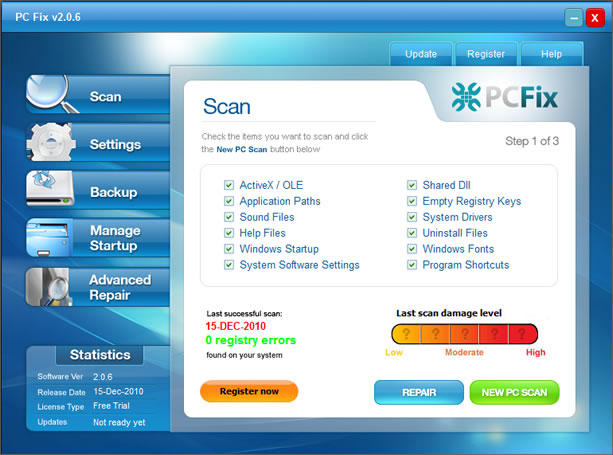
Task: Click the Step 1 of 3 indicator
Action: click(532, 141)
